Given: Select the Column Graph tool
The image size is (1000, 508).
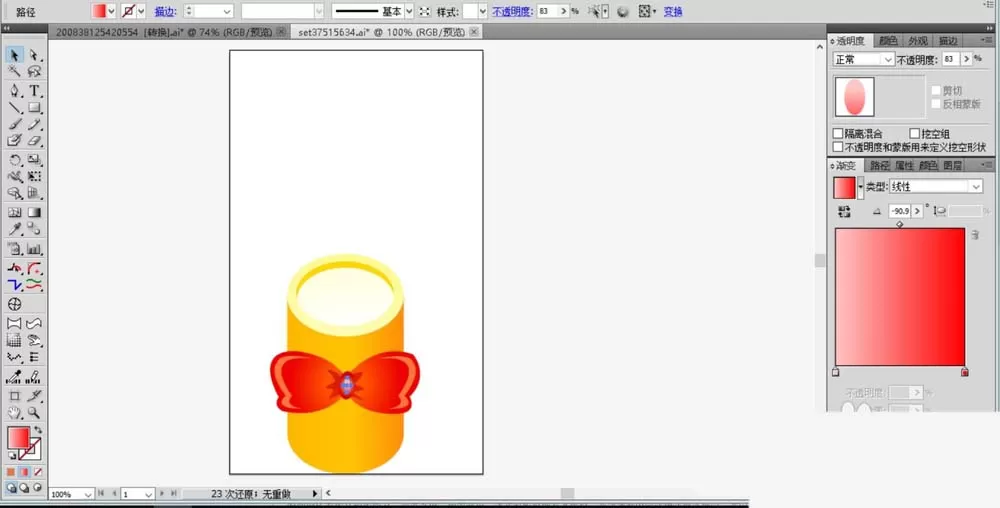Looking at the screenshot, I should tap(34, 249).
